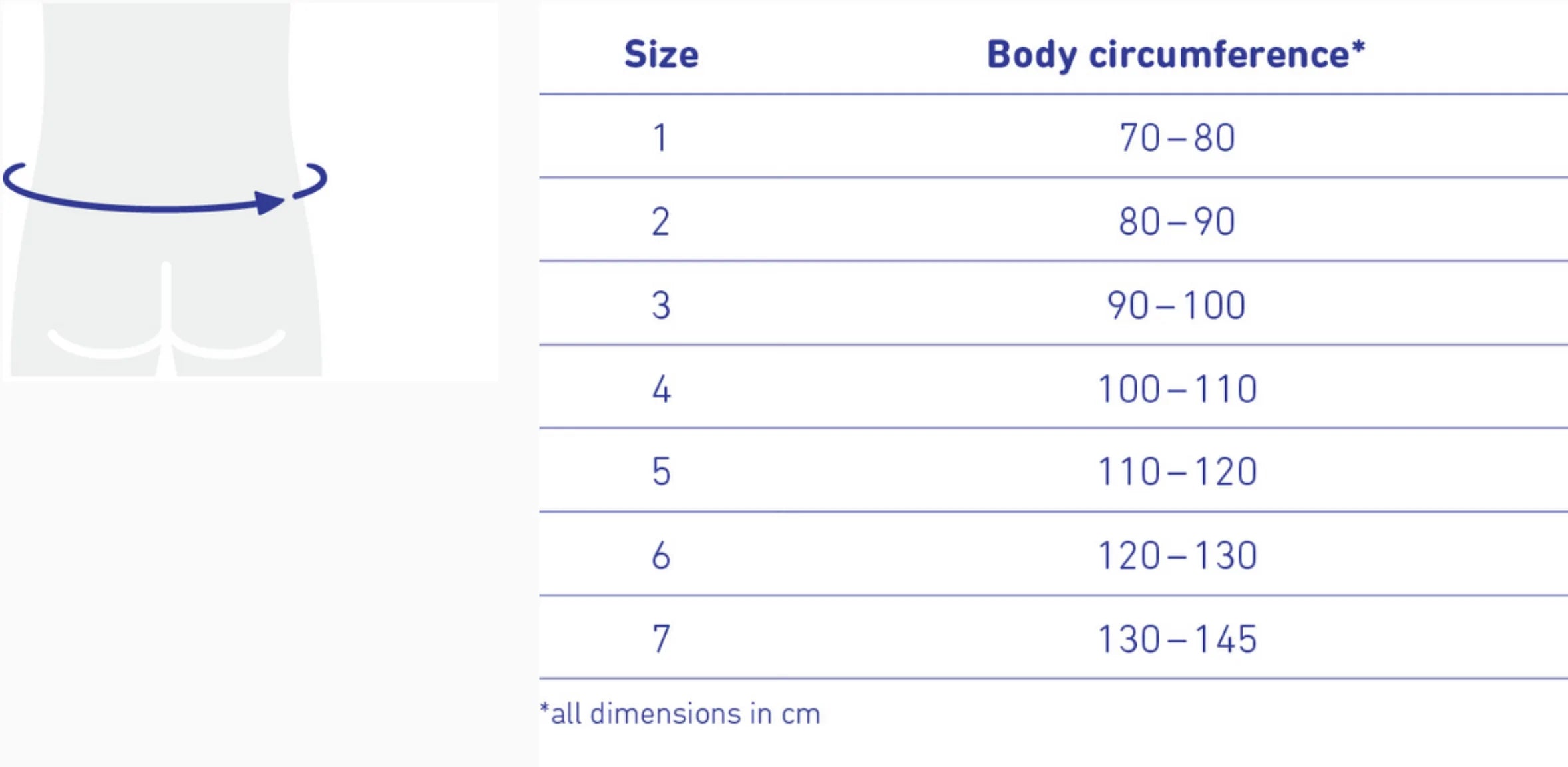The width and height of the screenshot is (1568, 767).
Task: Click the 70–80 circumference value
Action: pyautogui.click(x=1177, y=138)
